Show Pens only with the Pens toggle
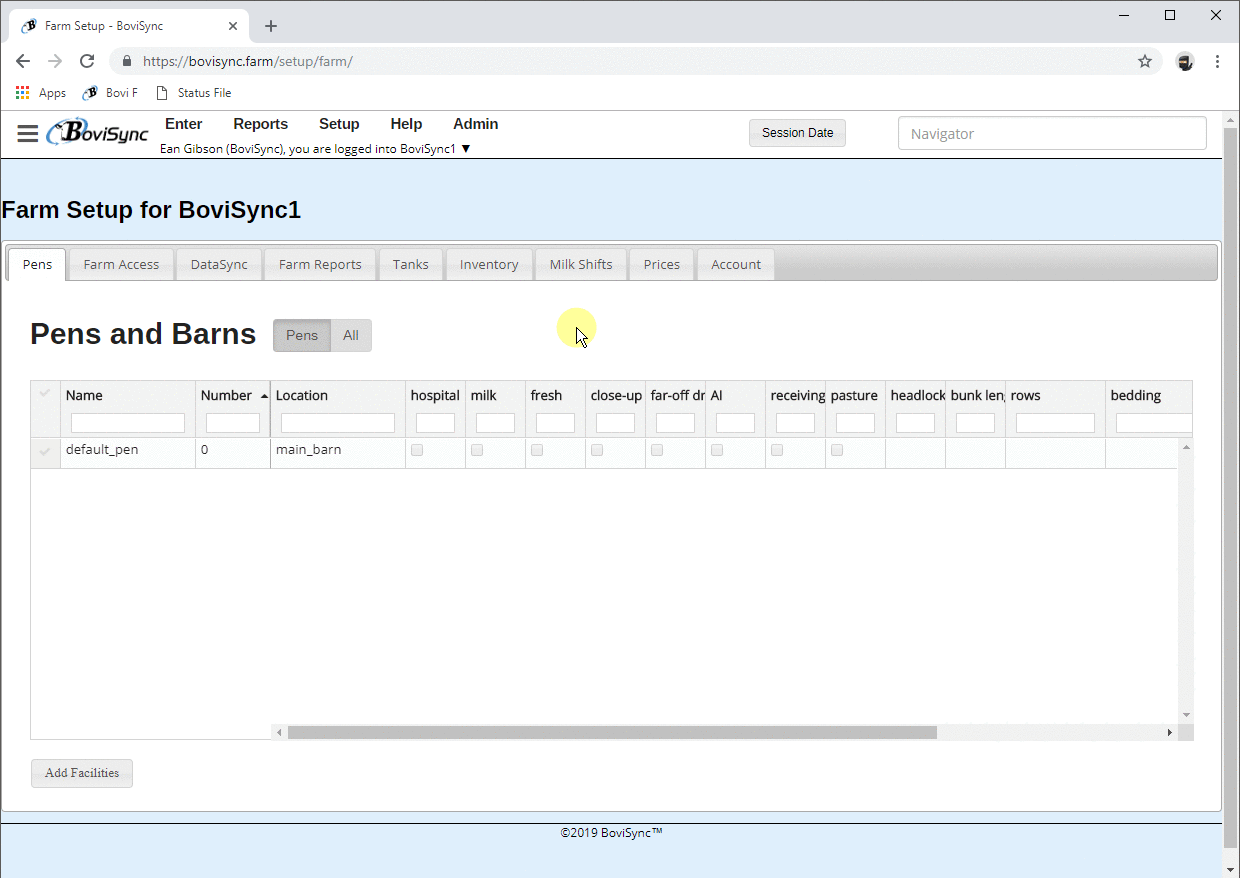1240x878 pixels. 302,335
